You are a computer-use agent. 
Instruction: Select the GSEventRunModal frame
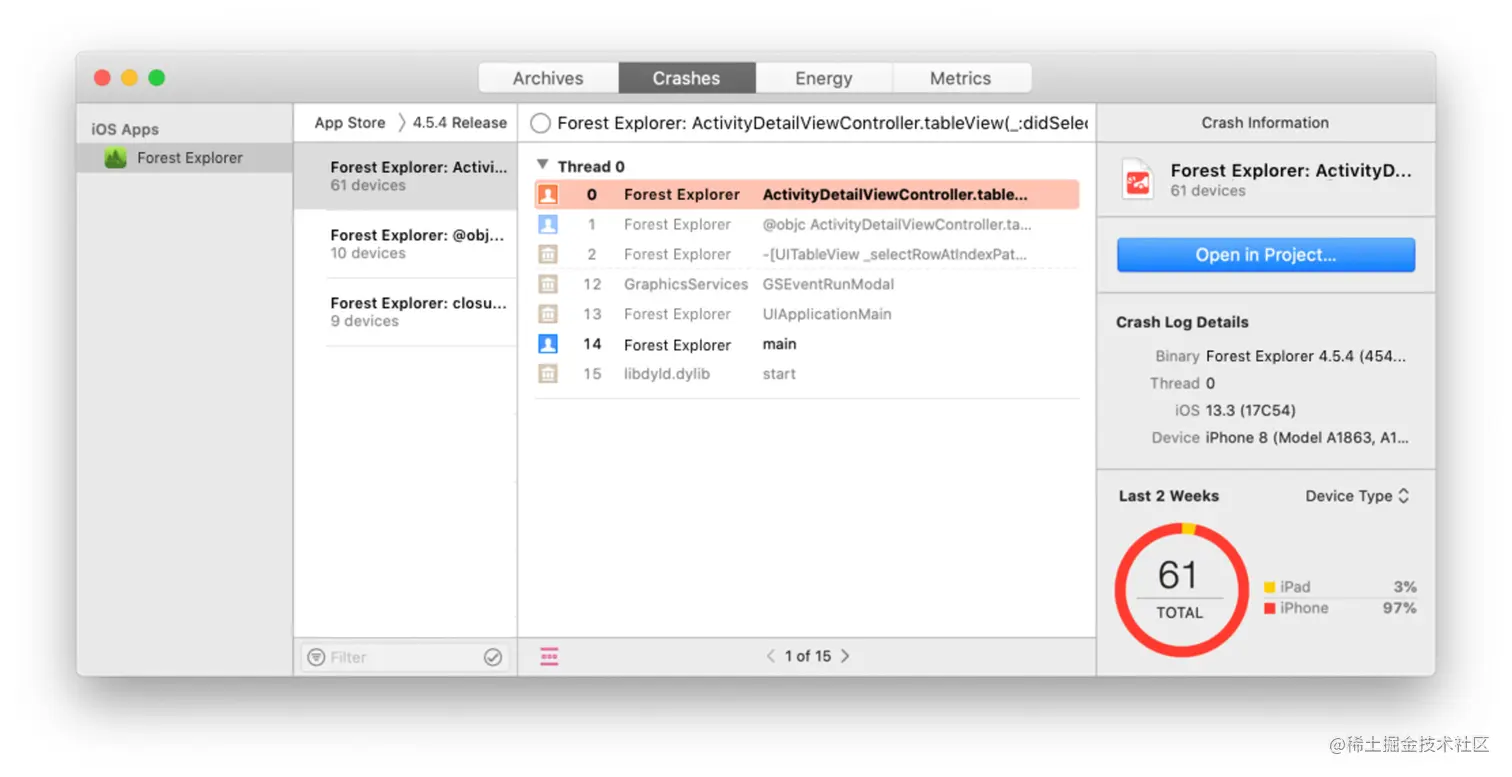807,284
